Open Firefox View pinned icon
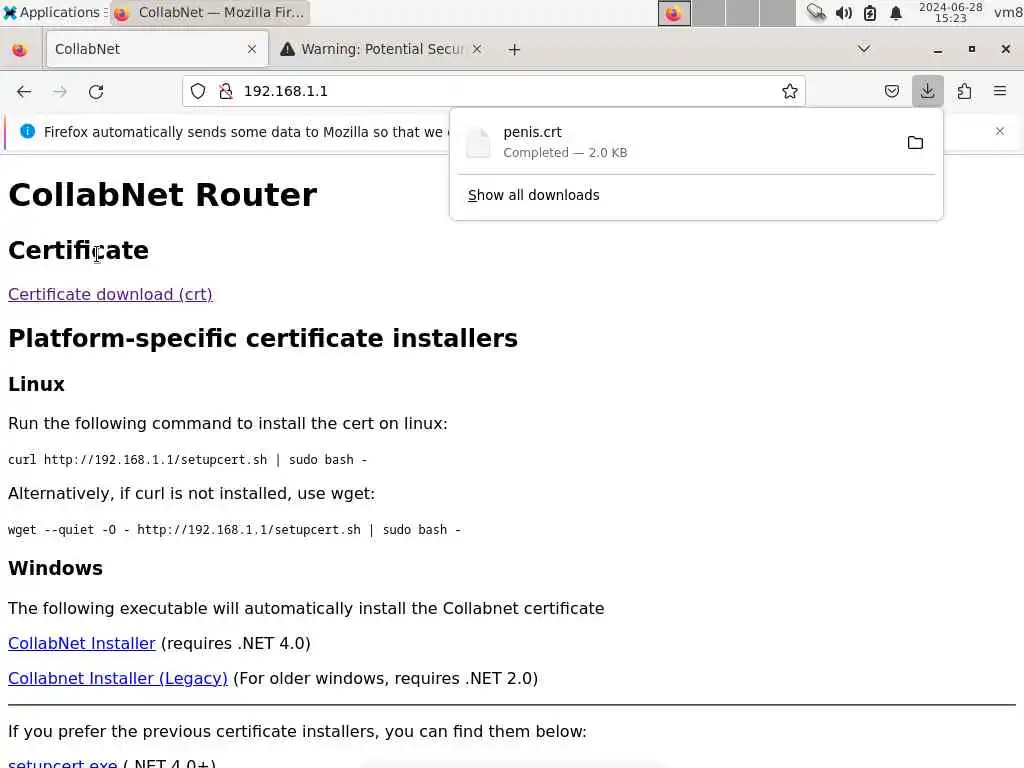This screenshot has width=1024, height=768. coord(20,50)
